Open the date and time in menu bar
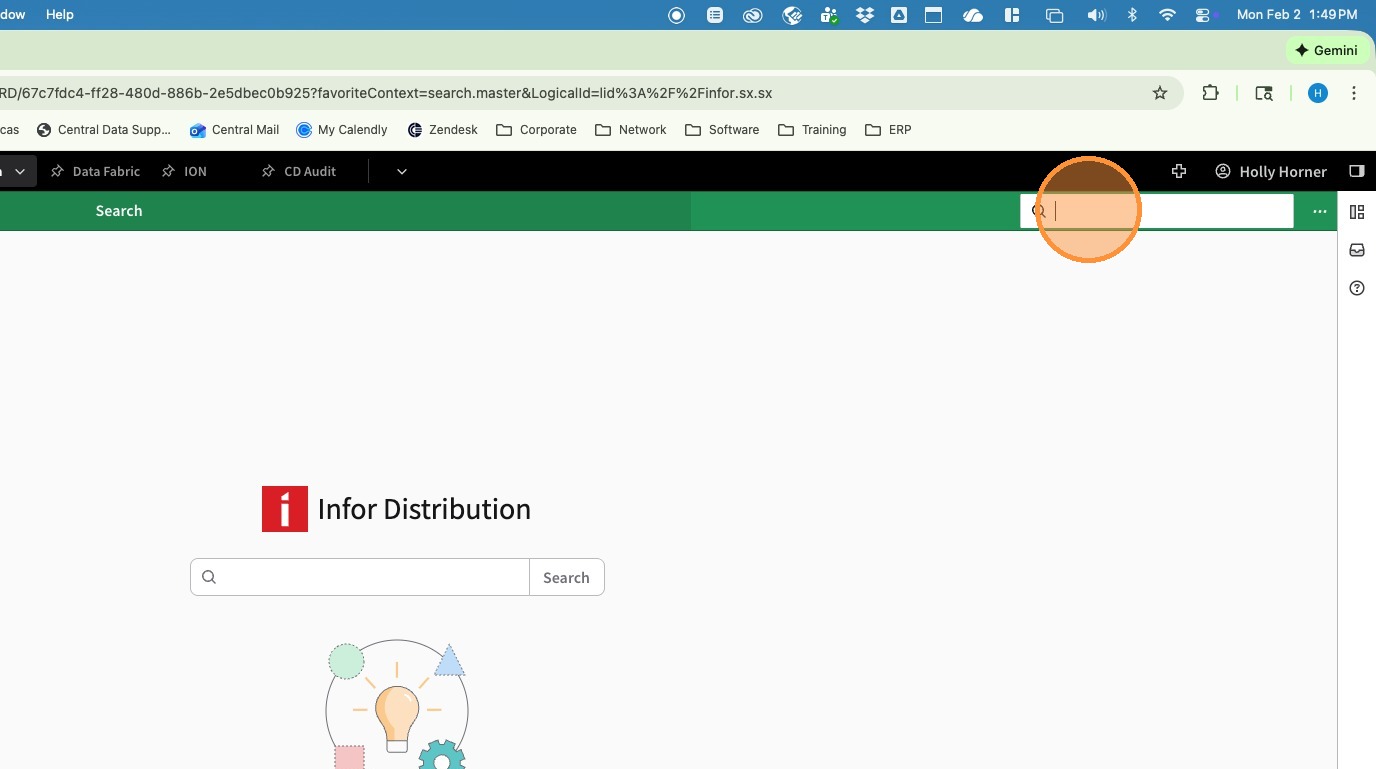1376x769 pixels. click(x=1297, y=15)
